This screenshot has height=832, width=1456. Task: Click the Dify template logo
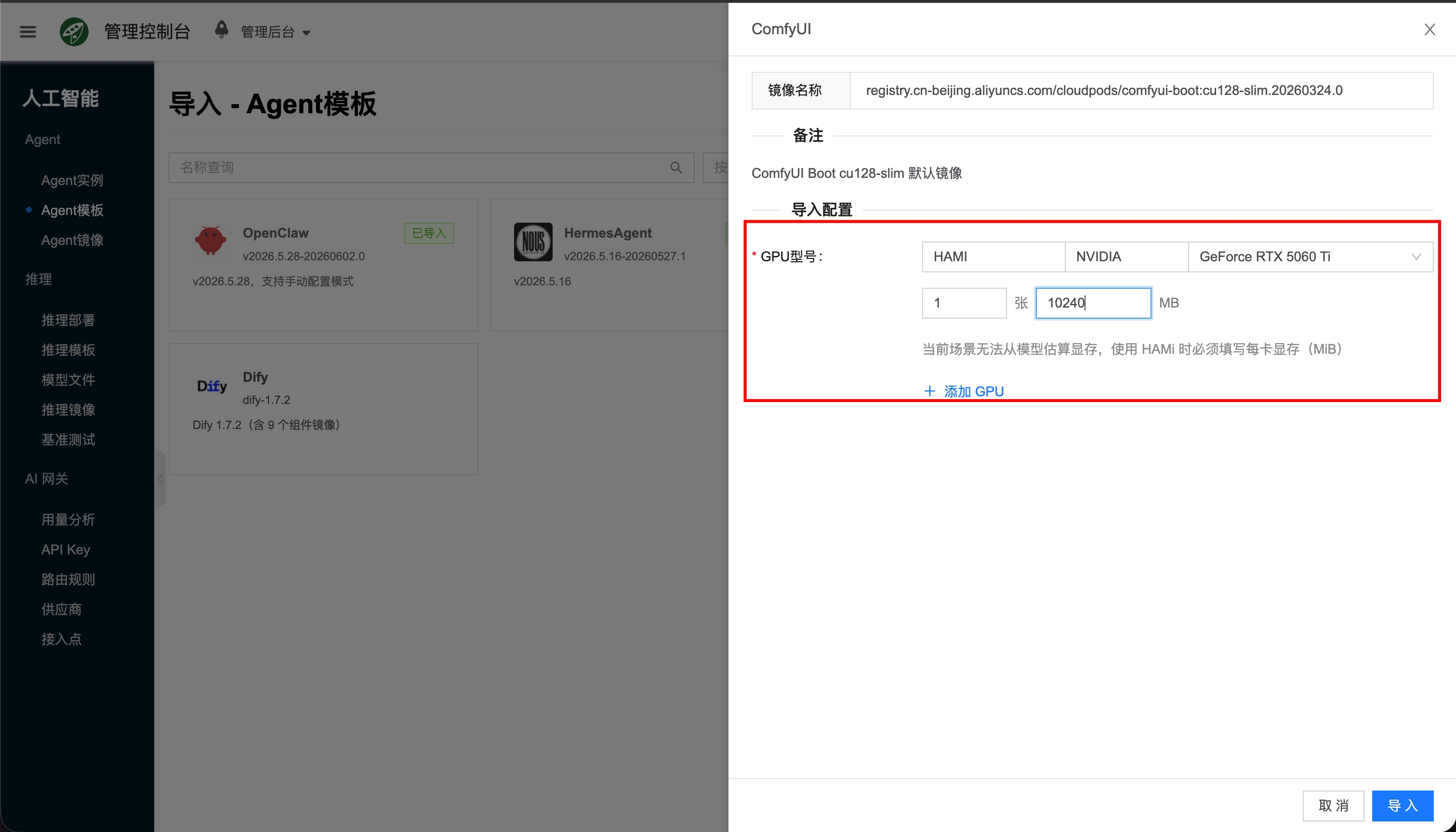tap(212, 386)
